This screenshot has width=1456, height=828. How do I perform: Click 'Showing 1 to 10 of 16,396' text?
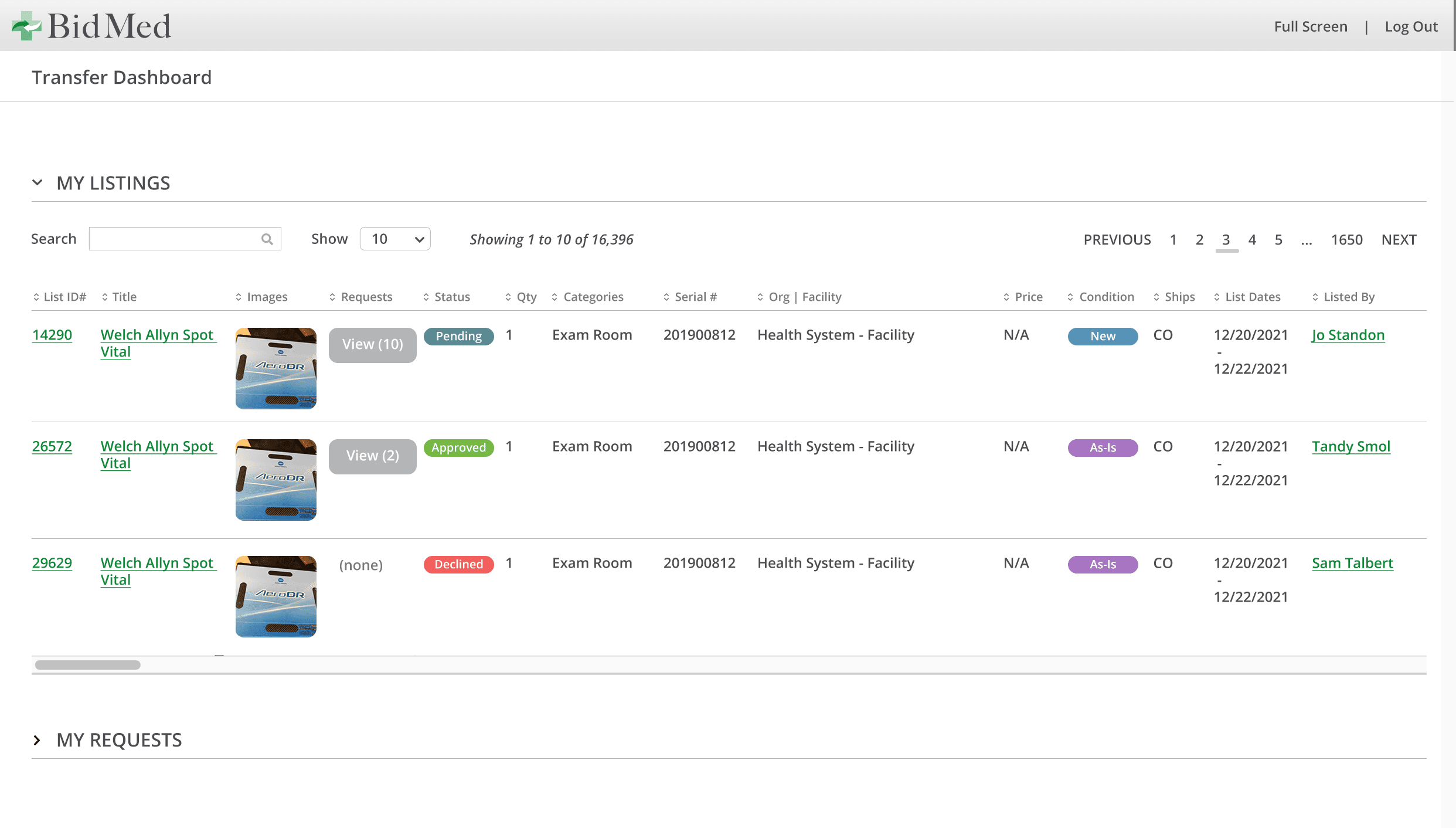(552, 239)
